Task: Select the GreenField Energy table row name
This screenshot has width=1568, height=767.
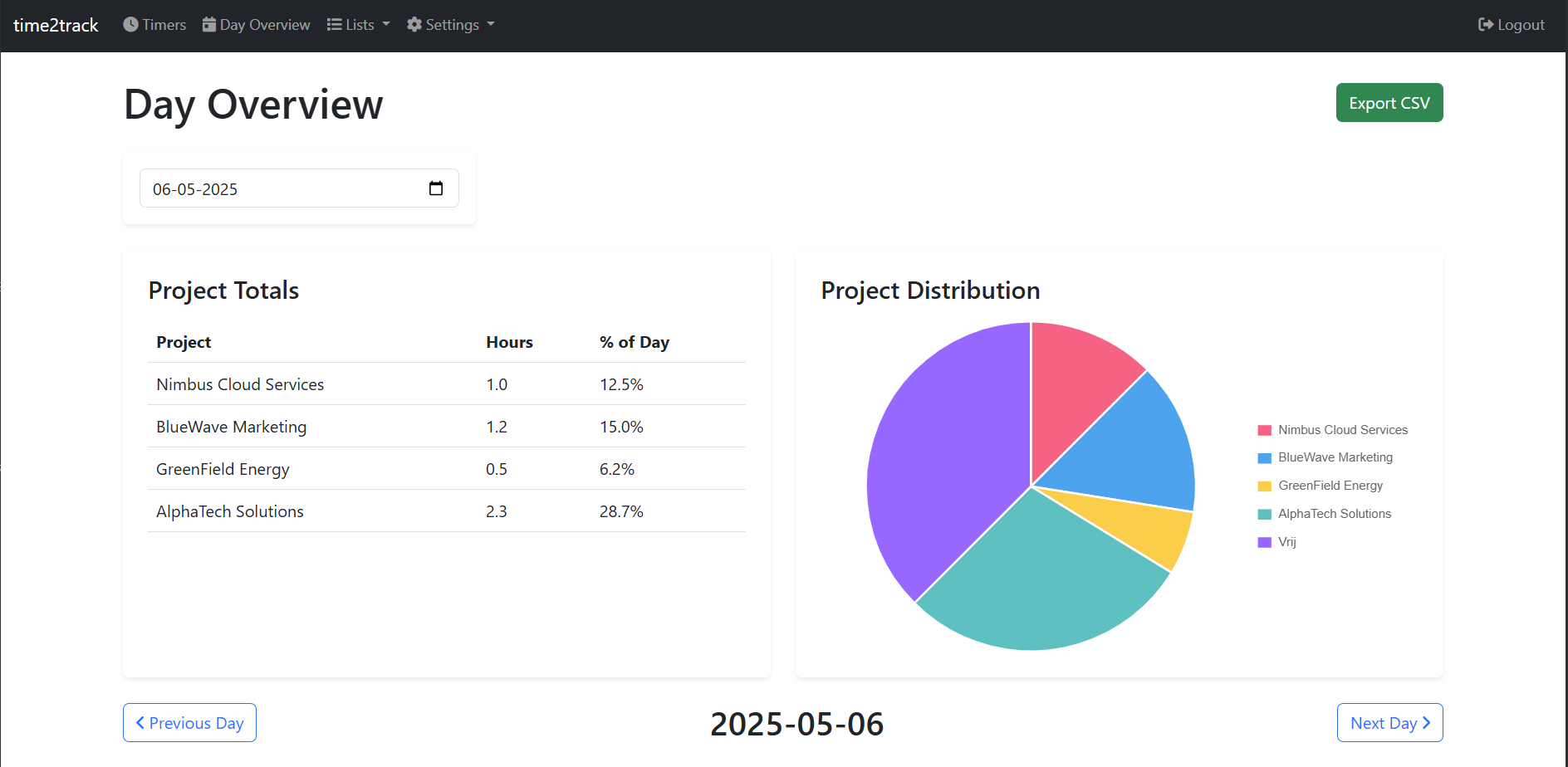Action: (223, 469)
